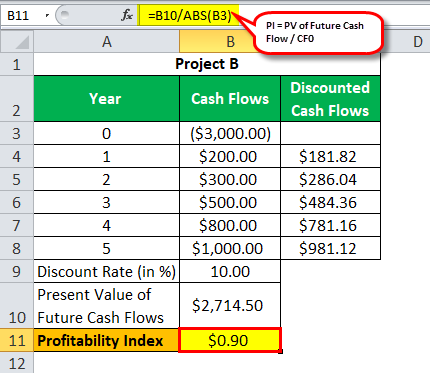Click the Project B title cell
The image size is (430, 373).
coord(207,64)
